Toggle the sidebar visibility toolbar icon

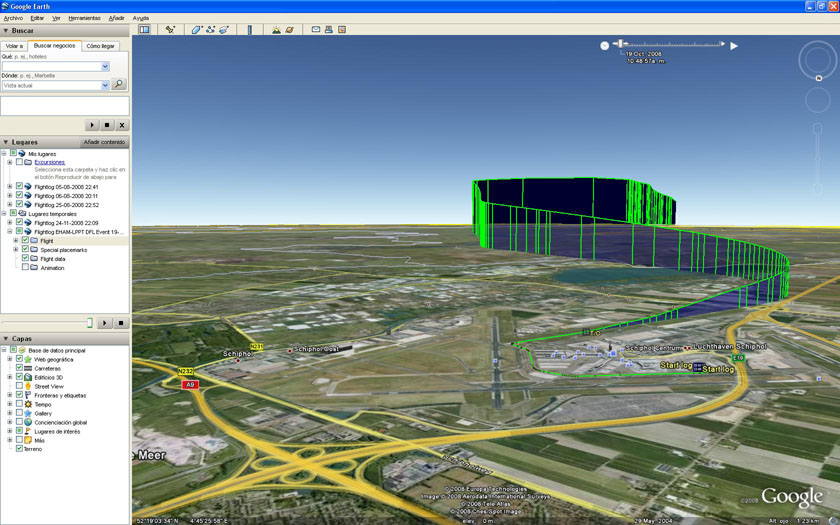[x=144, y=29]
